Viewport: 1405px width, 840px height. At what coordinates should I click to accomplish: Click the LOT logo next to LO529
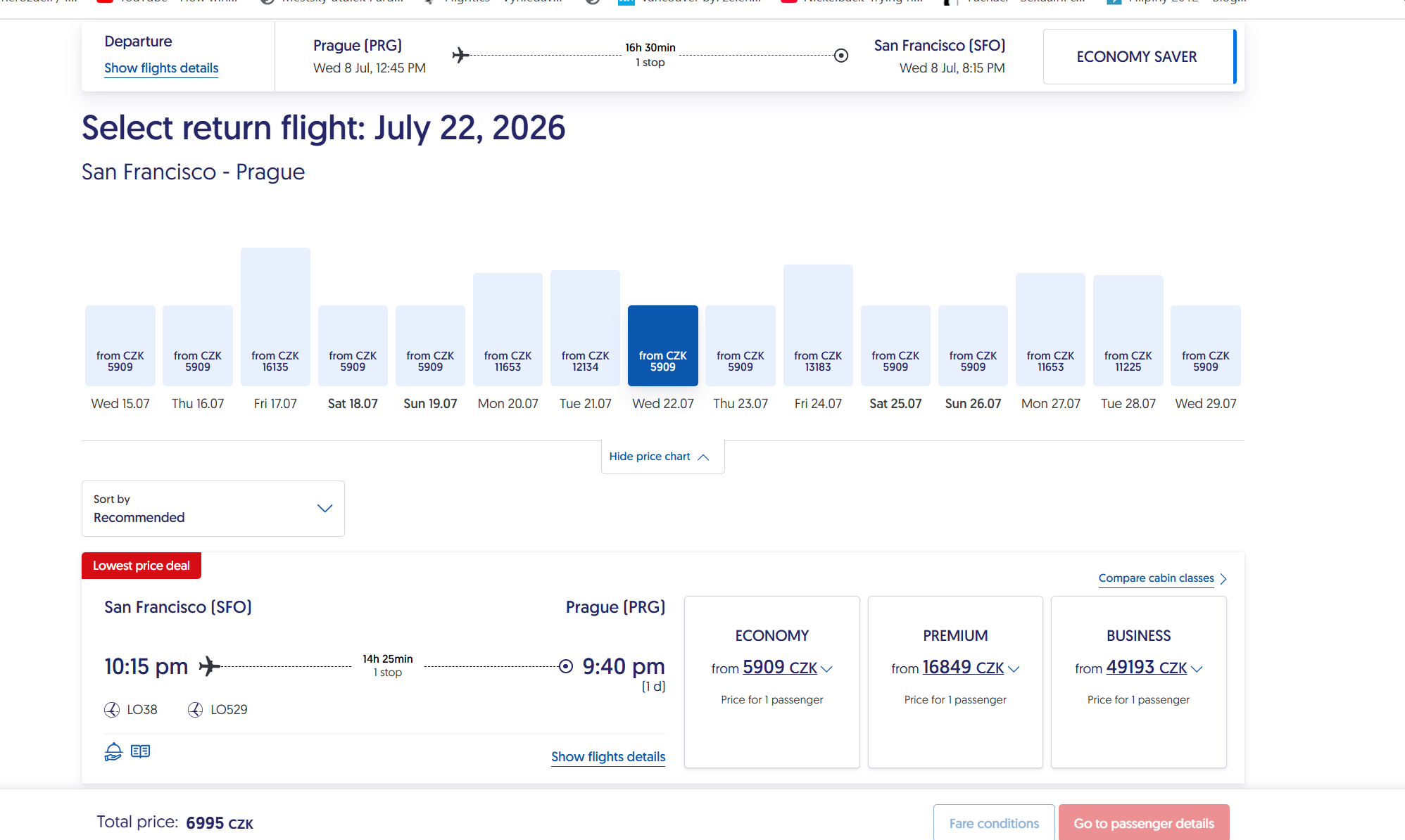pos(195,710)
